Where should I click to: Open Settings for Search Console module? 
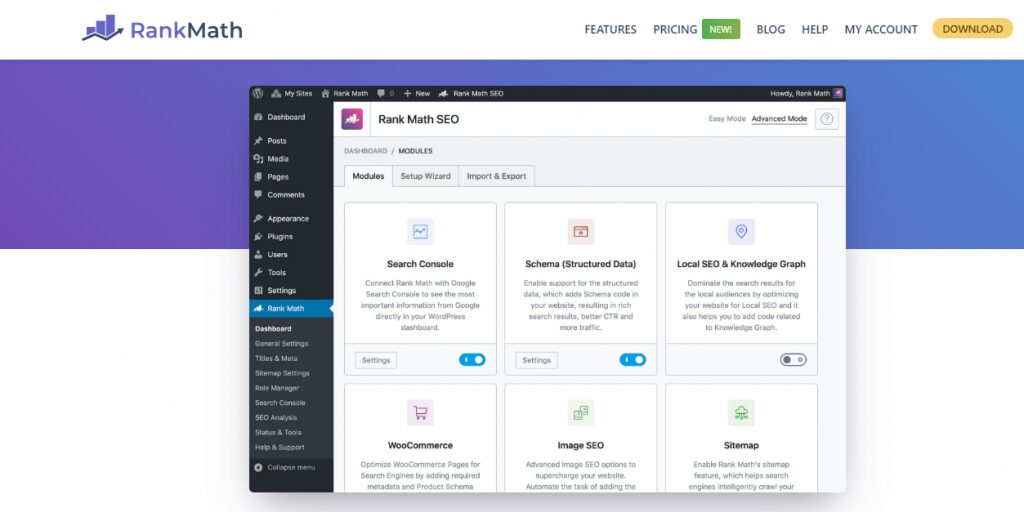point(376,360)
